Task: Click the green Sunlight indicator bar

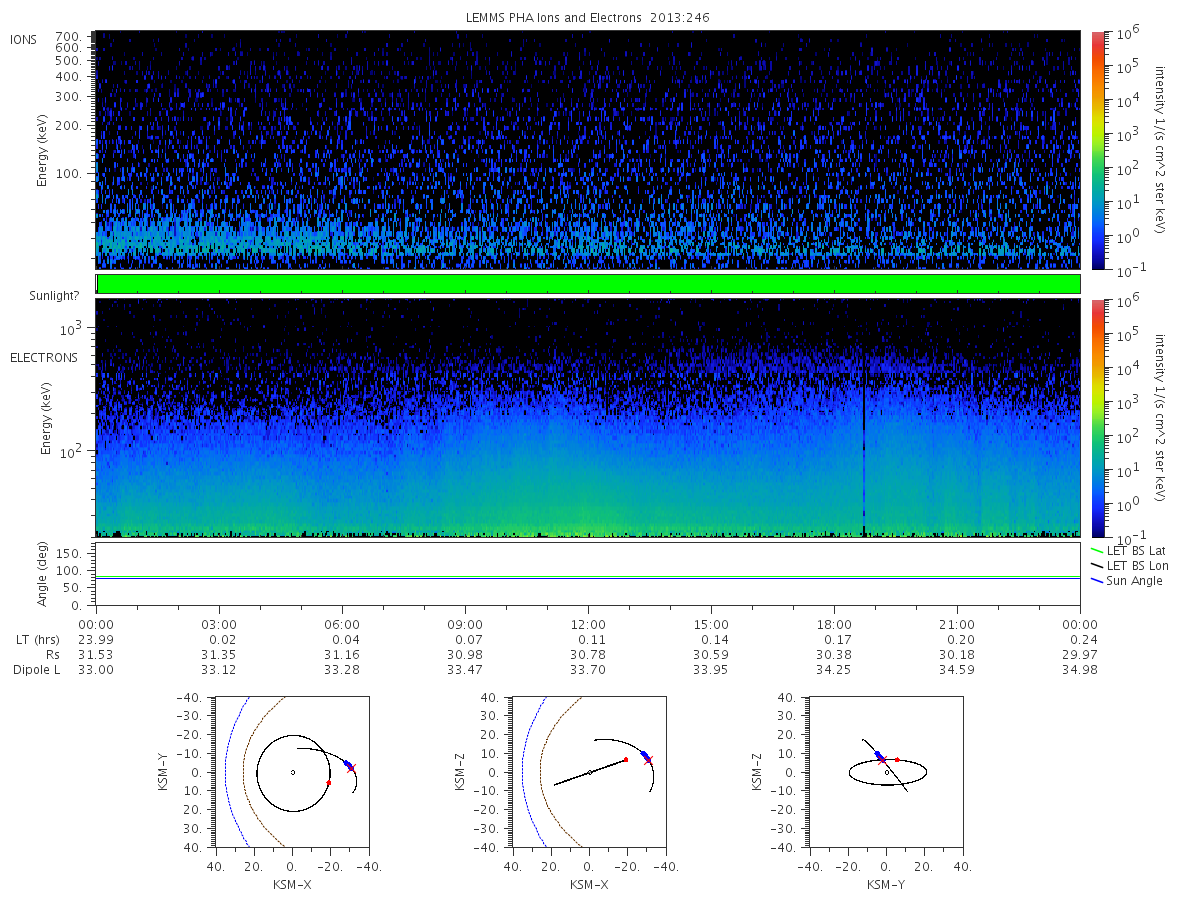Action: (588, 284)
